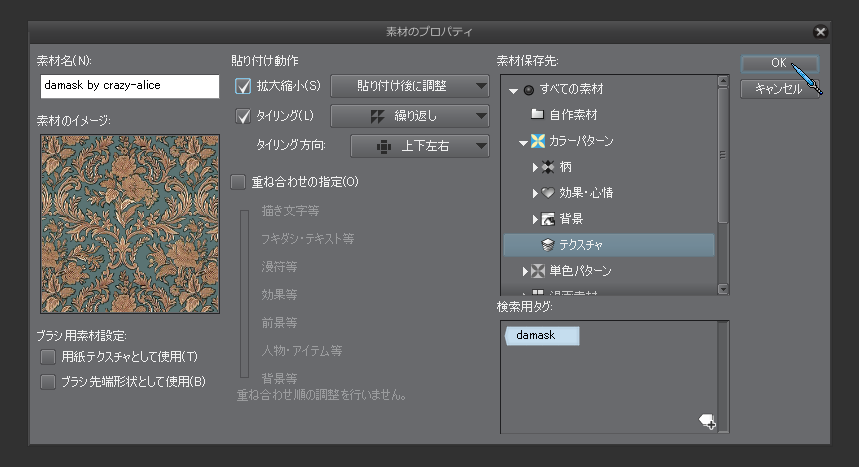Screen dimensions: 859x467
Task: Enable 用紙テクスチャとして使用 checkbox
Action: [x=47, y=357]
